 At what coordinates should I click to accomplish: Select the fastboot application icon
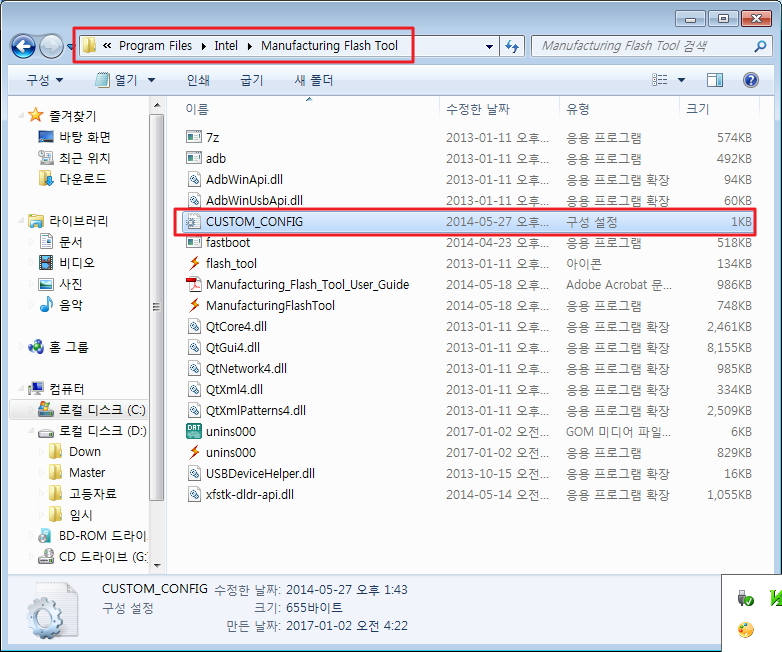(194, 242)
